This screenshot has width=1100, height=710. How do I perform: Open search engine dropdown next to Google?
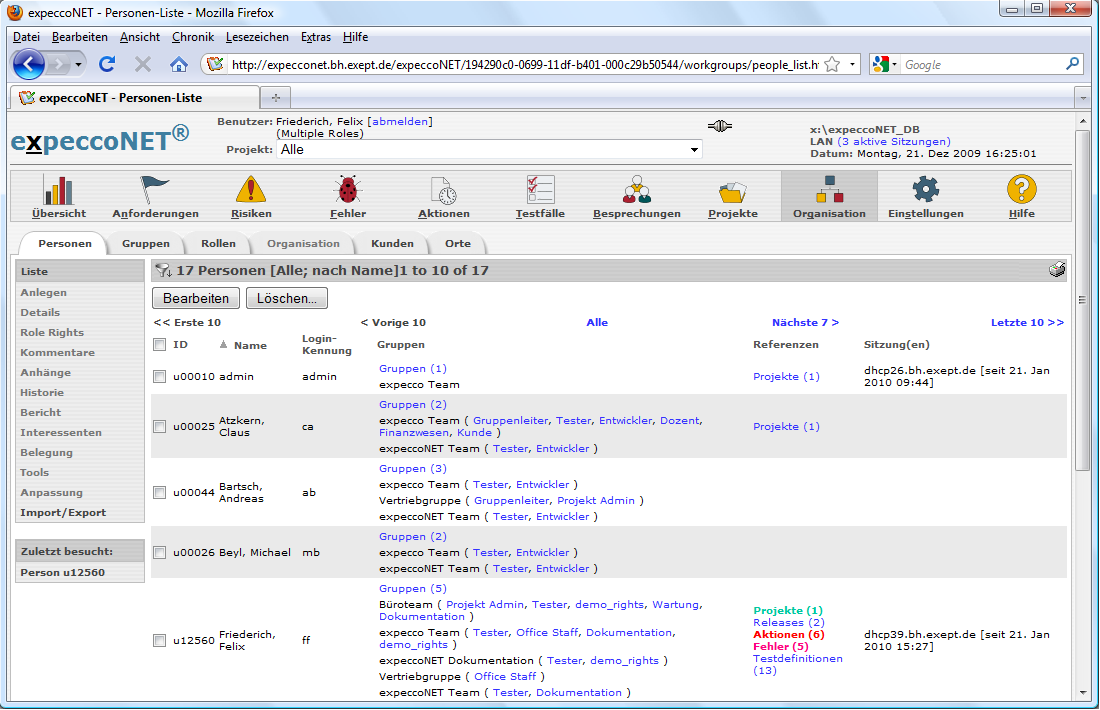point(885,65)
